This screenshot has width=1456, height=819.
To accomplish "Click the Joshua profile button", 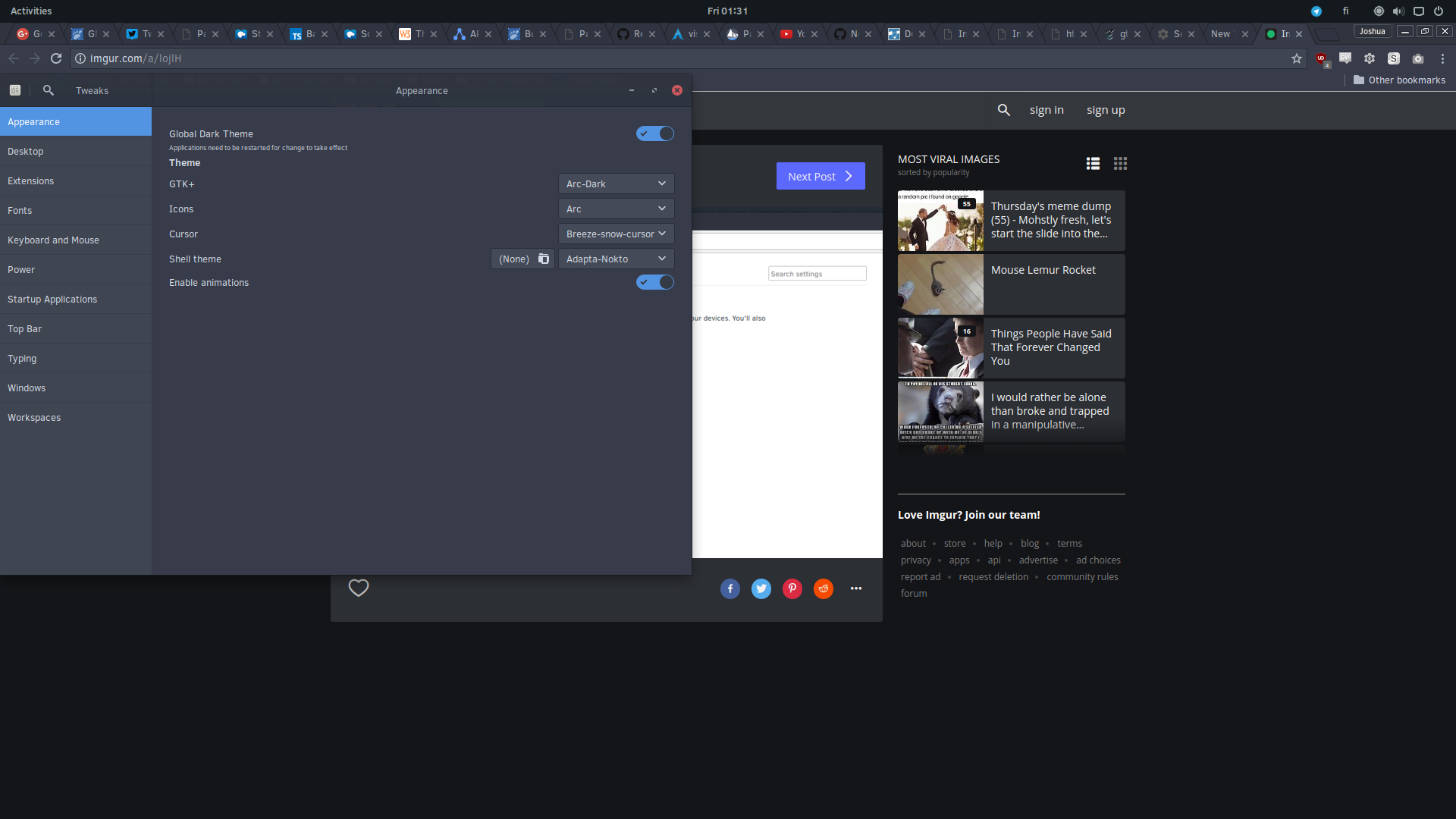I will pyautogui.click(x=1372, y=31).
